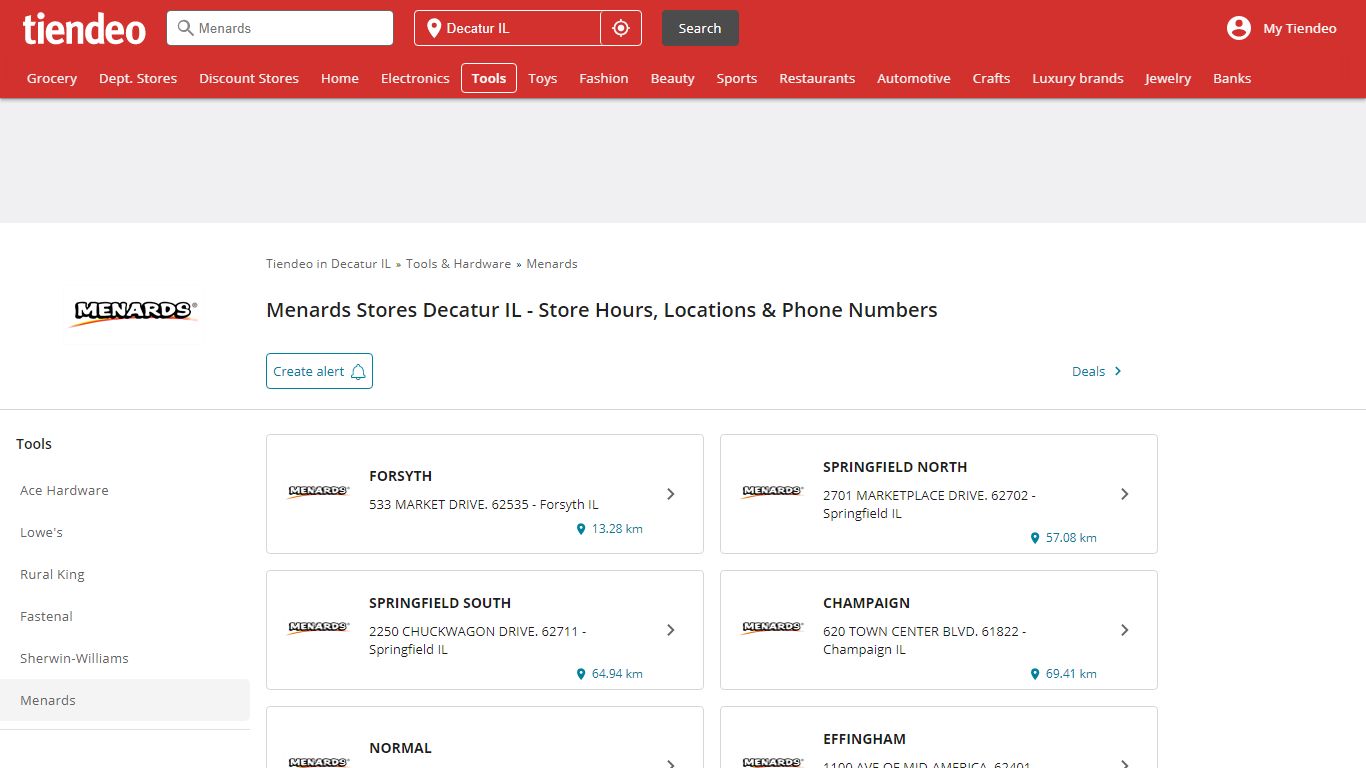Viewport: 1366px width, 768px height.
Task: Click the Search button
Action: coord(700,28)
